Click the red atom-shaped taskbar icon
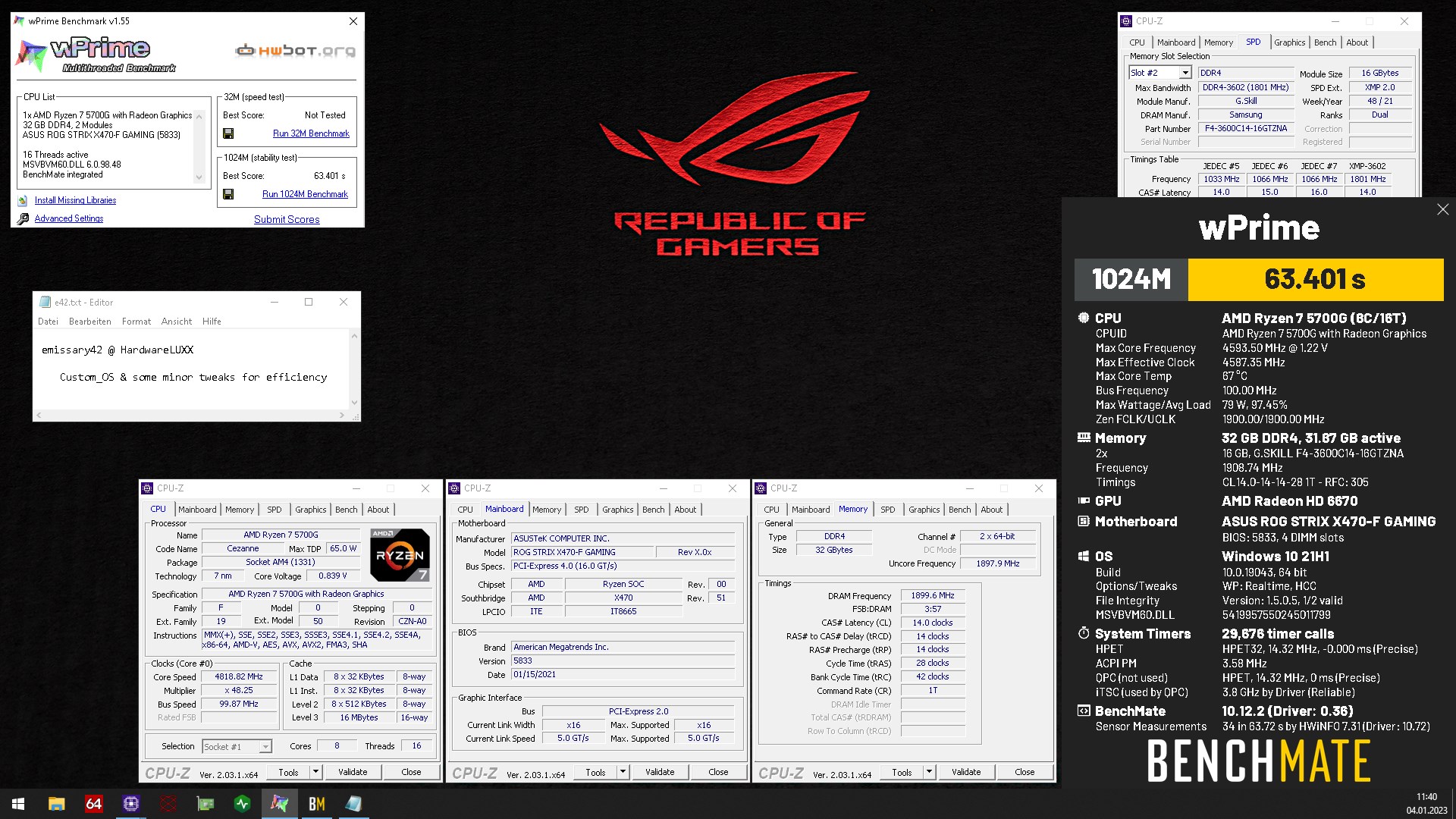This screenshot has height=819, width=1456. tap(168, 804)
